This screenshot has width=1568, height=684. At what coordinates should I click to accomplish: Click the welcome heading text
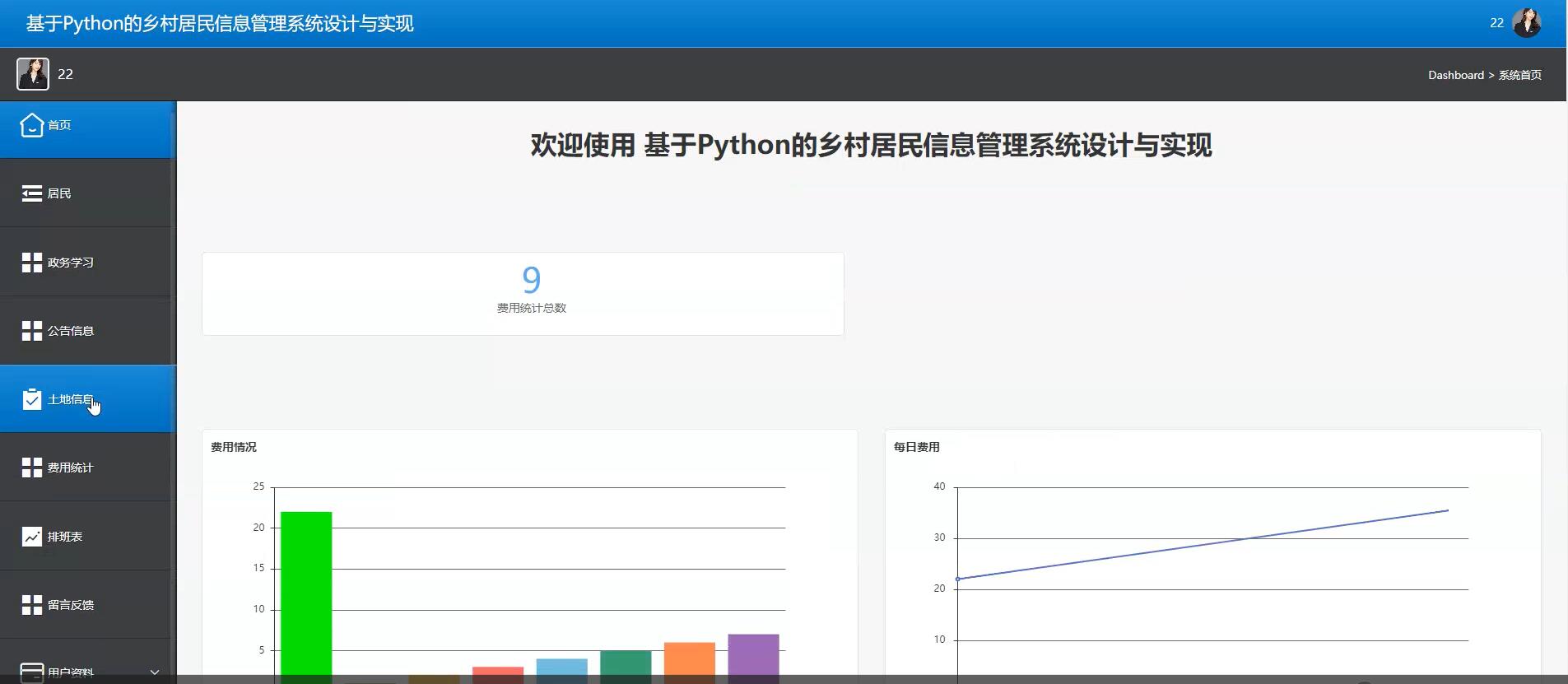click(871, 145)
